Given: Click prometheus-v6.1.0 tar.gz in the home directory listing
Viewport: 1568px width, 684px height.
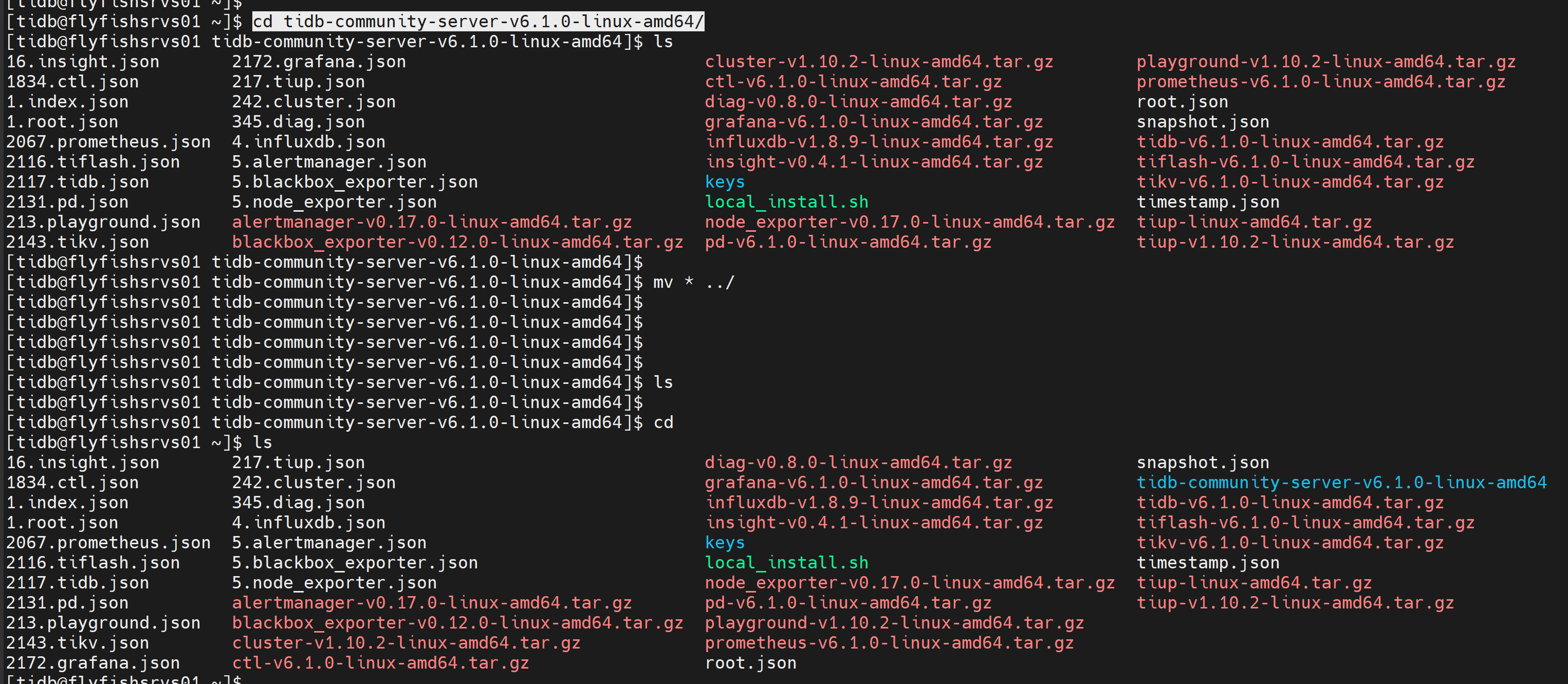Looking at the screenshot, I should [x=889, y=643].
